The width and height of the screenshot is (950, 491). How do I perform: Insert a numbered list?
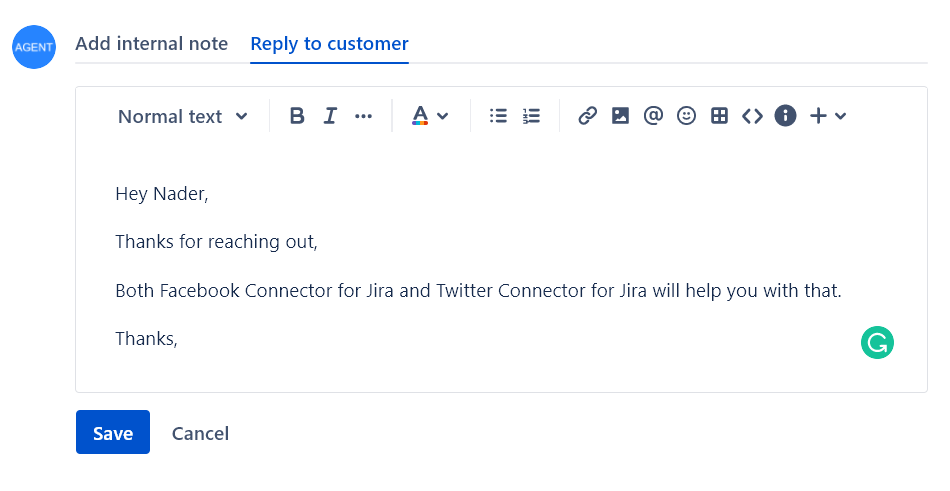(531, 116)
